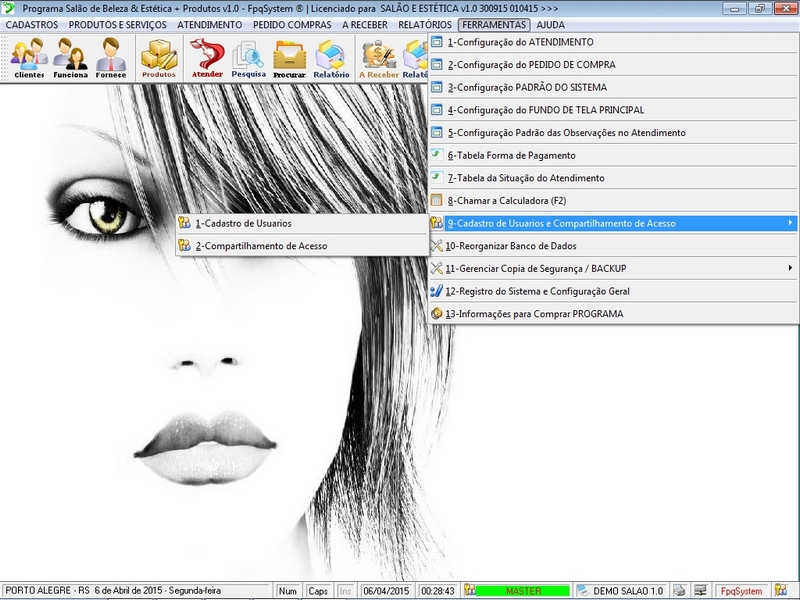Click the icon beside Cadastro de Usuarios
800x600 pixels.
(184, 223)
